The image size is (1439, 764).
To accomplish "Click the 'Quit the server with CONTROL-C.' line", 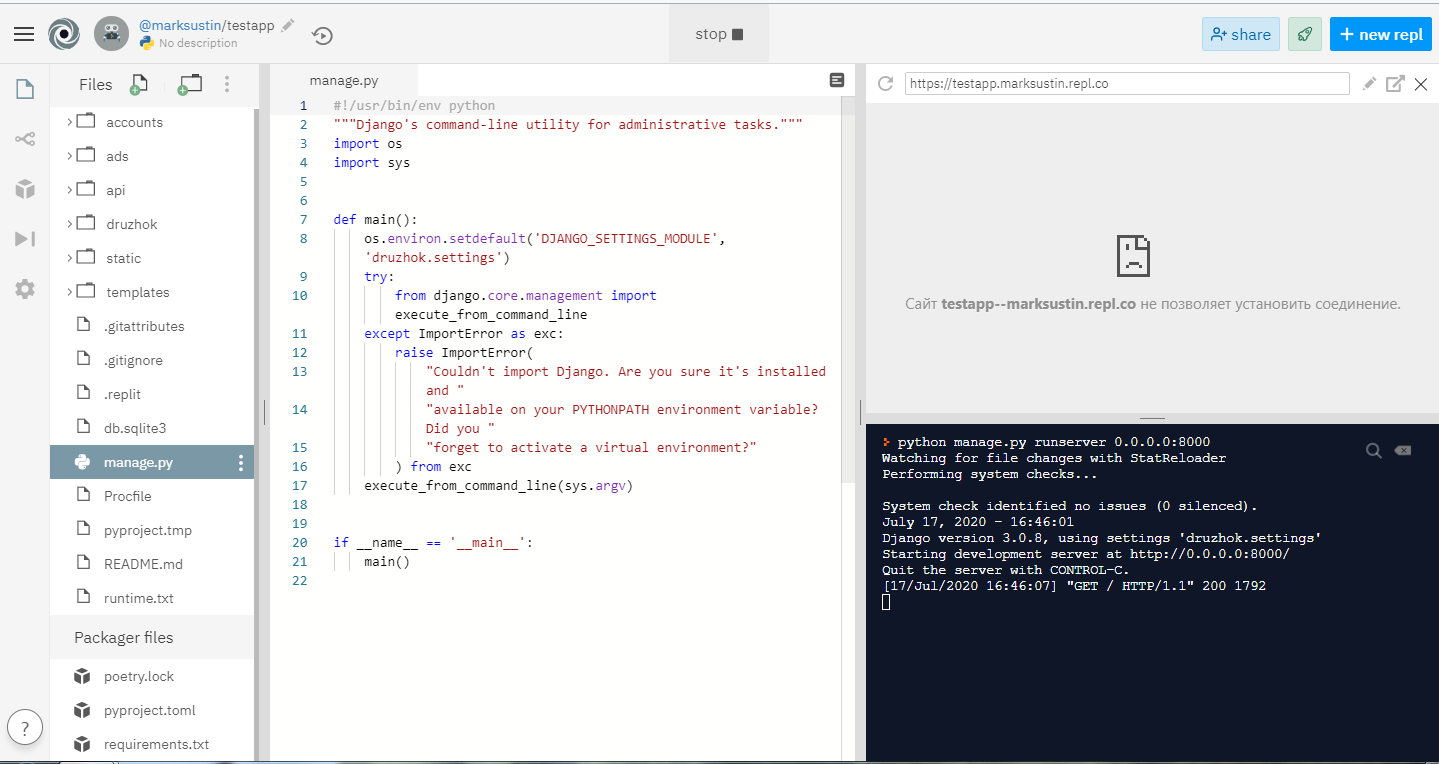I will 1005,570.
